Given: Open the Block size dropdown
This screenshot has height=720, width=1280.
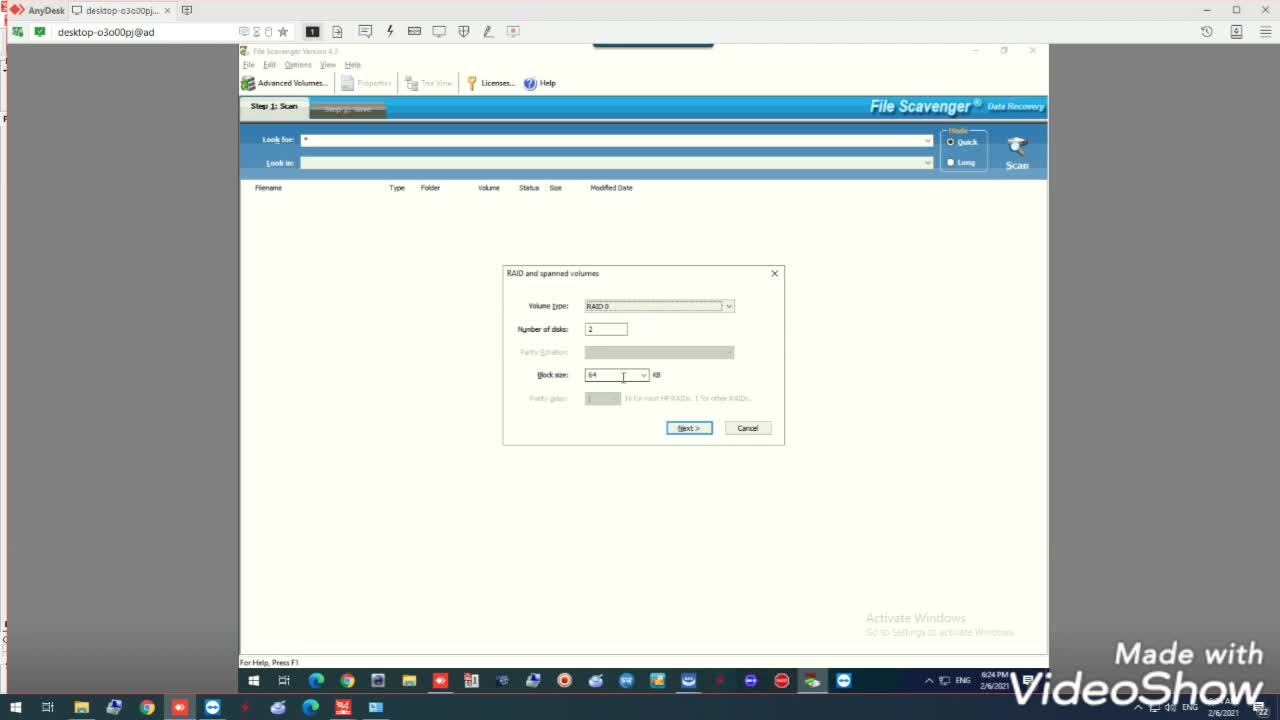Looking at the screenshot, I should (643, 375).
